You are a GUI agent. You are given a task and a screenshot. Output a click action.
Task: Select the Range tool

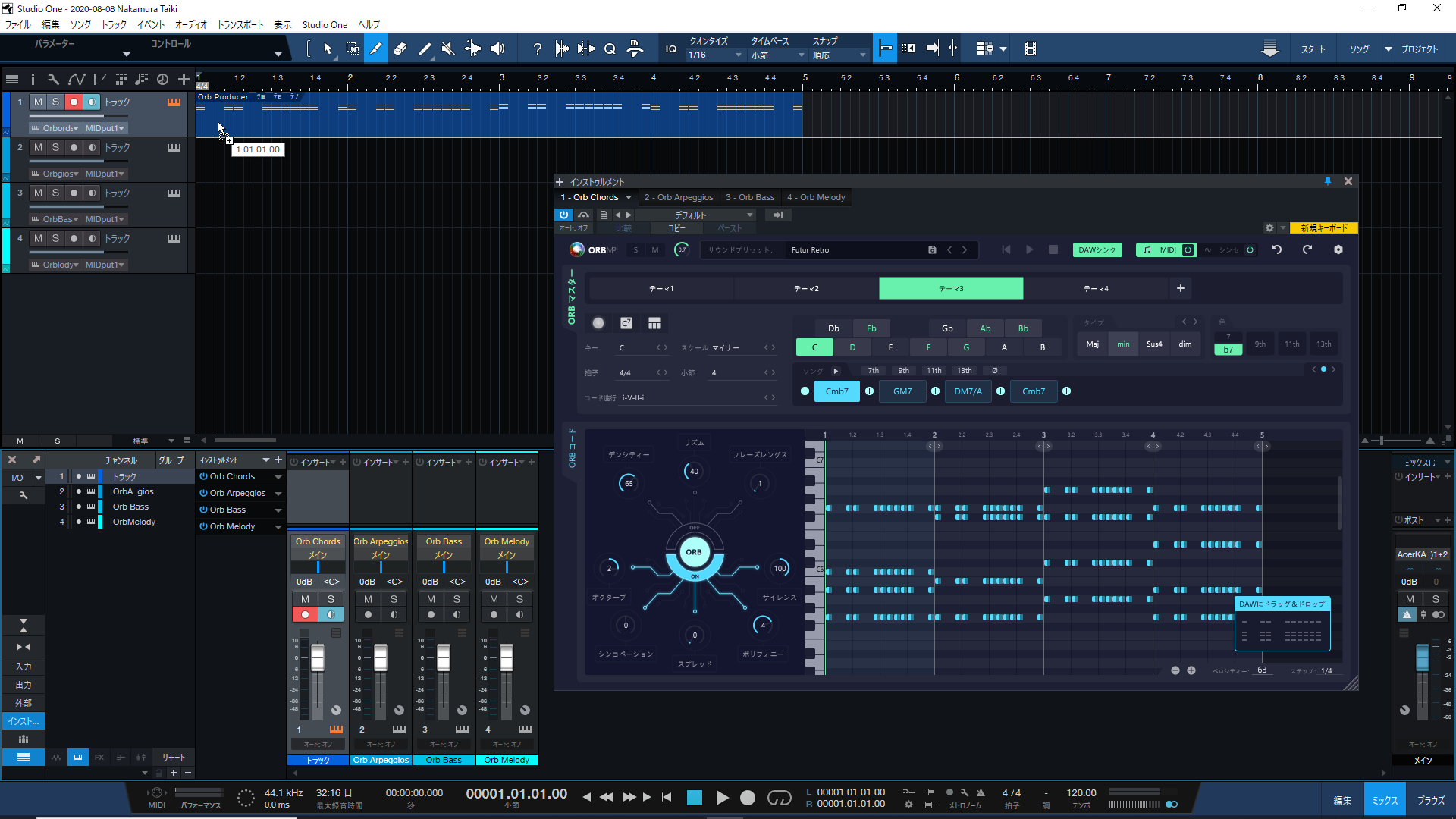353,49
